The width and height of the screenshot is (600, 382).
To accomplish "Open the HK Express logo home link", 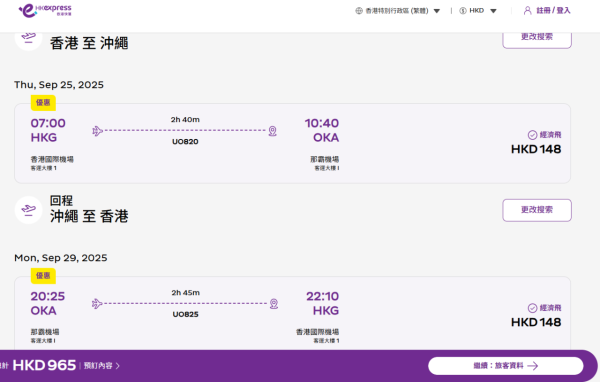I will (x=45, y=11).
